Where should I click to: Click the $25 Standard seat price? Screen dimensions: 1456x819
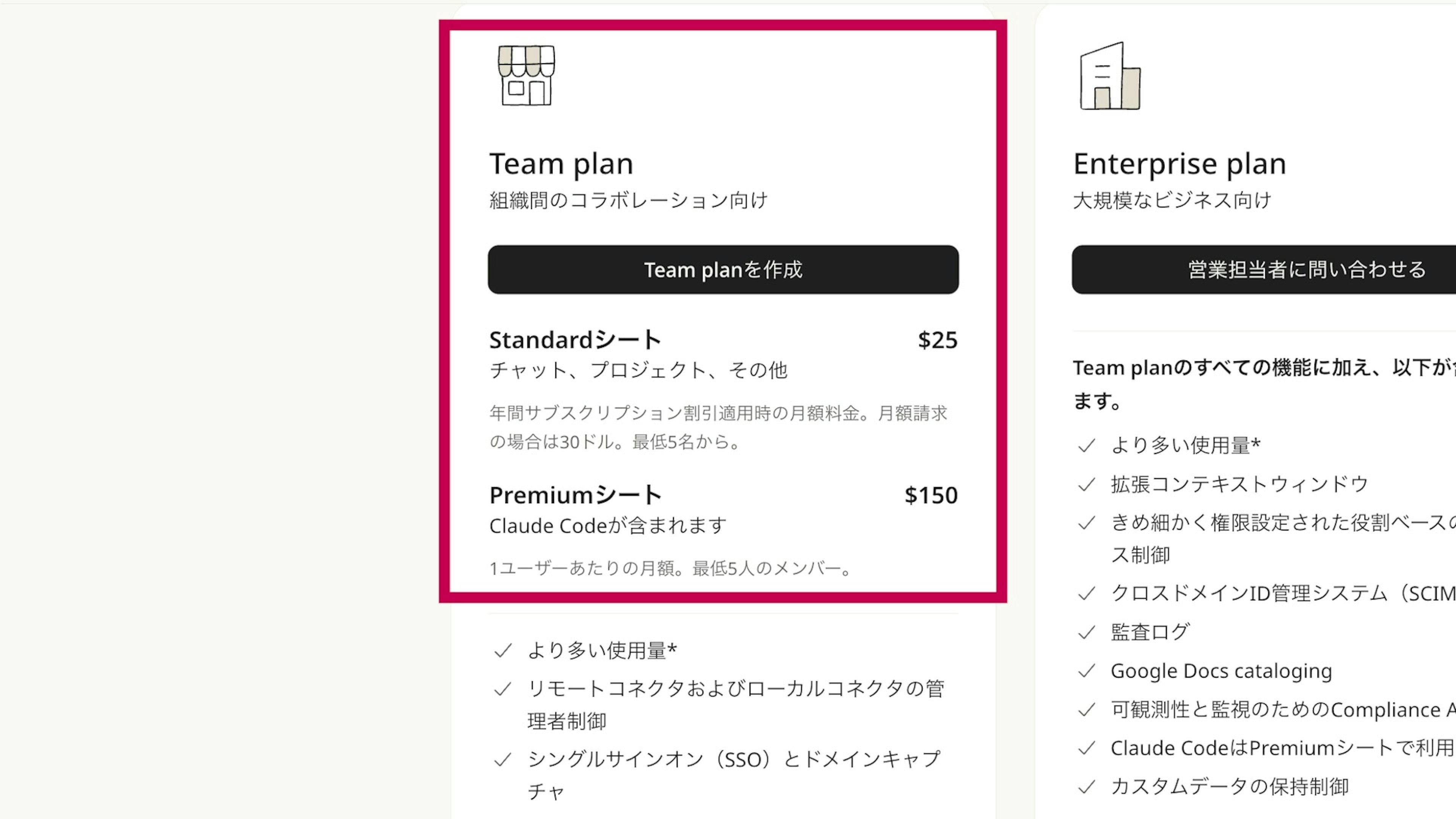[937, 340]
